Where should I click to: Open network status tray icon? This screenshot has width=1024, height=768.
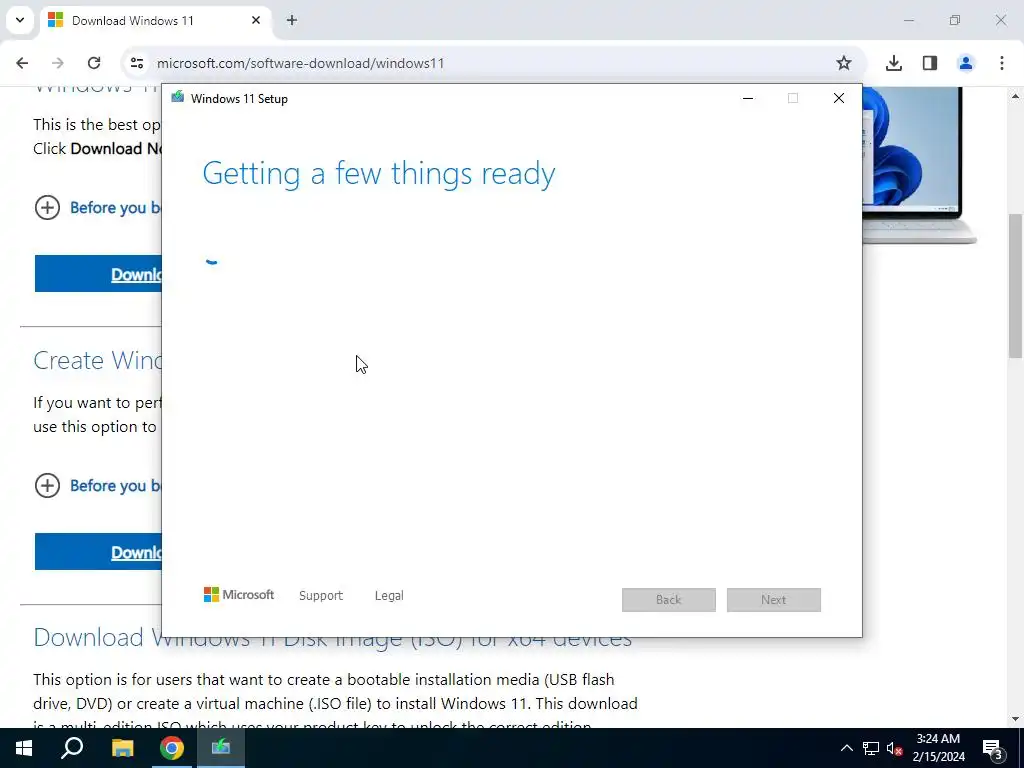pos(871,748)
